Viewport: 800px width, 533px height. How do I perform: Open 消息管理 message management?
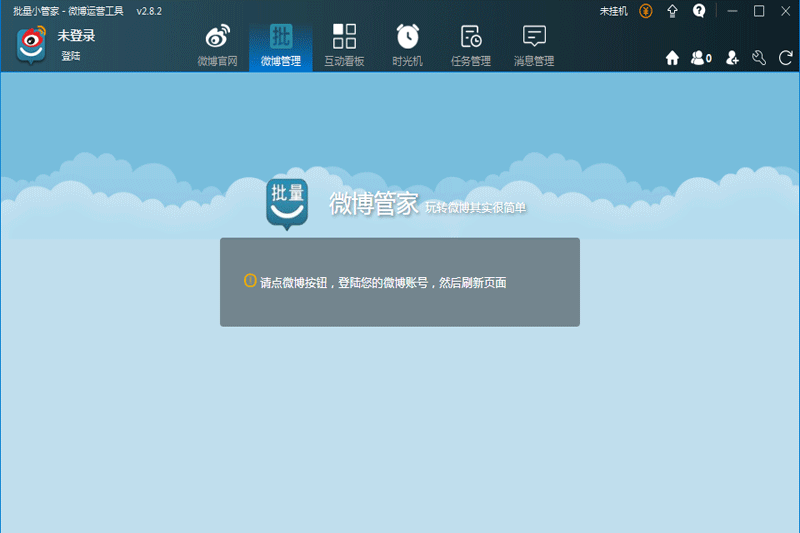534,46
